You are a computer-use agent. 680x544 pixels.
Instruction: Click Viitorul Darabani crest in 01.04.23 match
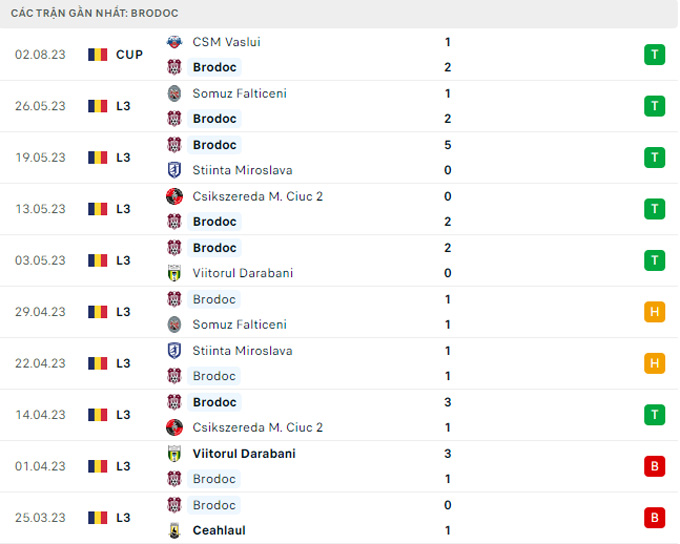pyautogui.click(x=174, y=454)
